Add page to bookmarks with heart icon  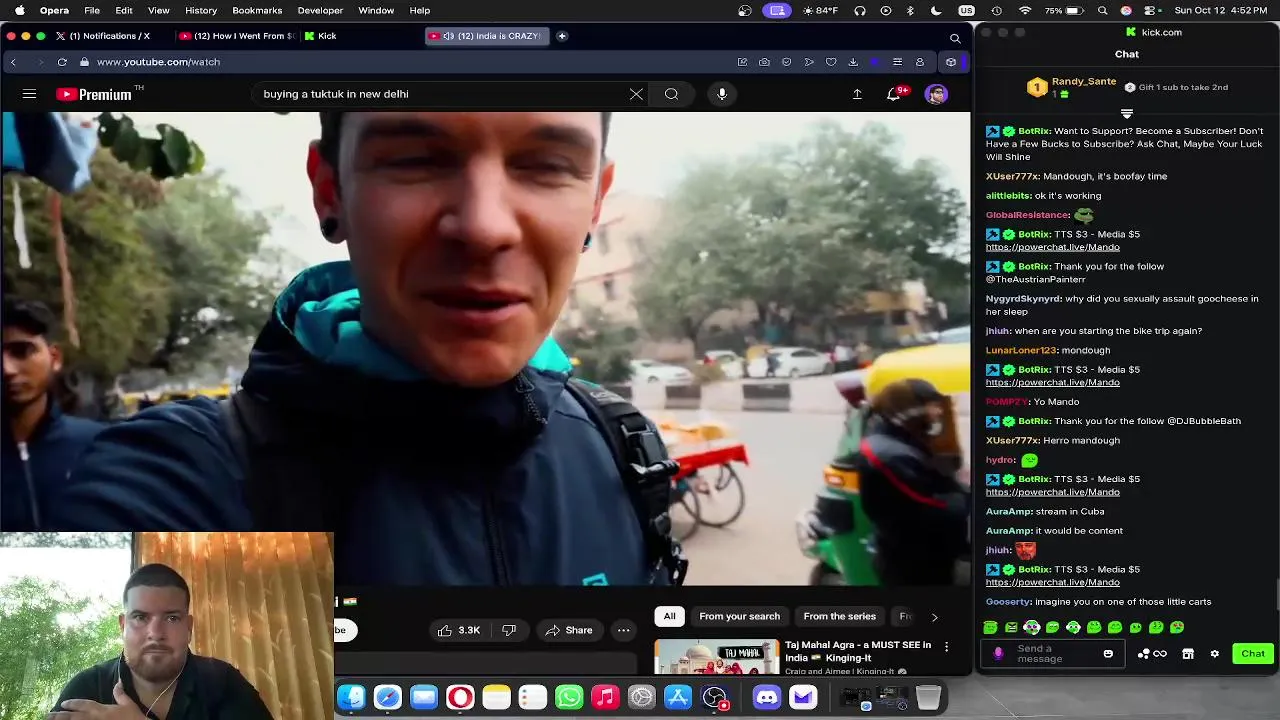(x=831, y=62)
